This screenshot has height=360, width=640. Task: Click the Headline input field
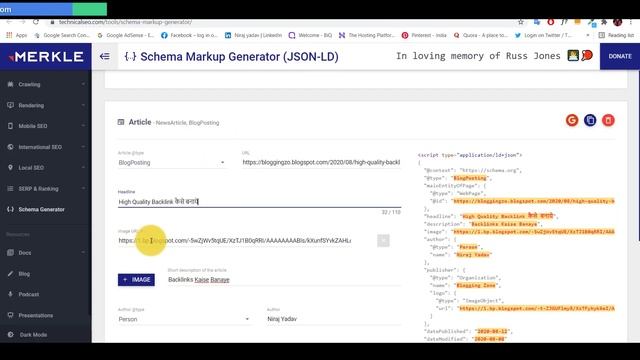point(260,202)
